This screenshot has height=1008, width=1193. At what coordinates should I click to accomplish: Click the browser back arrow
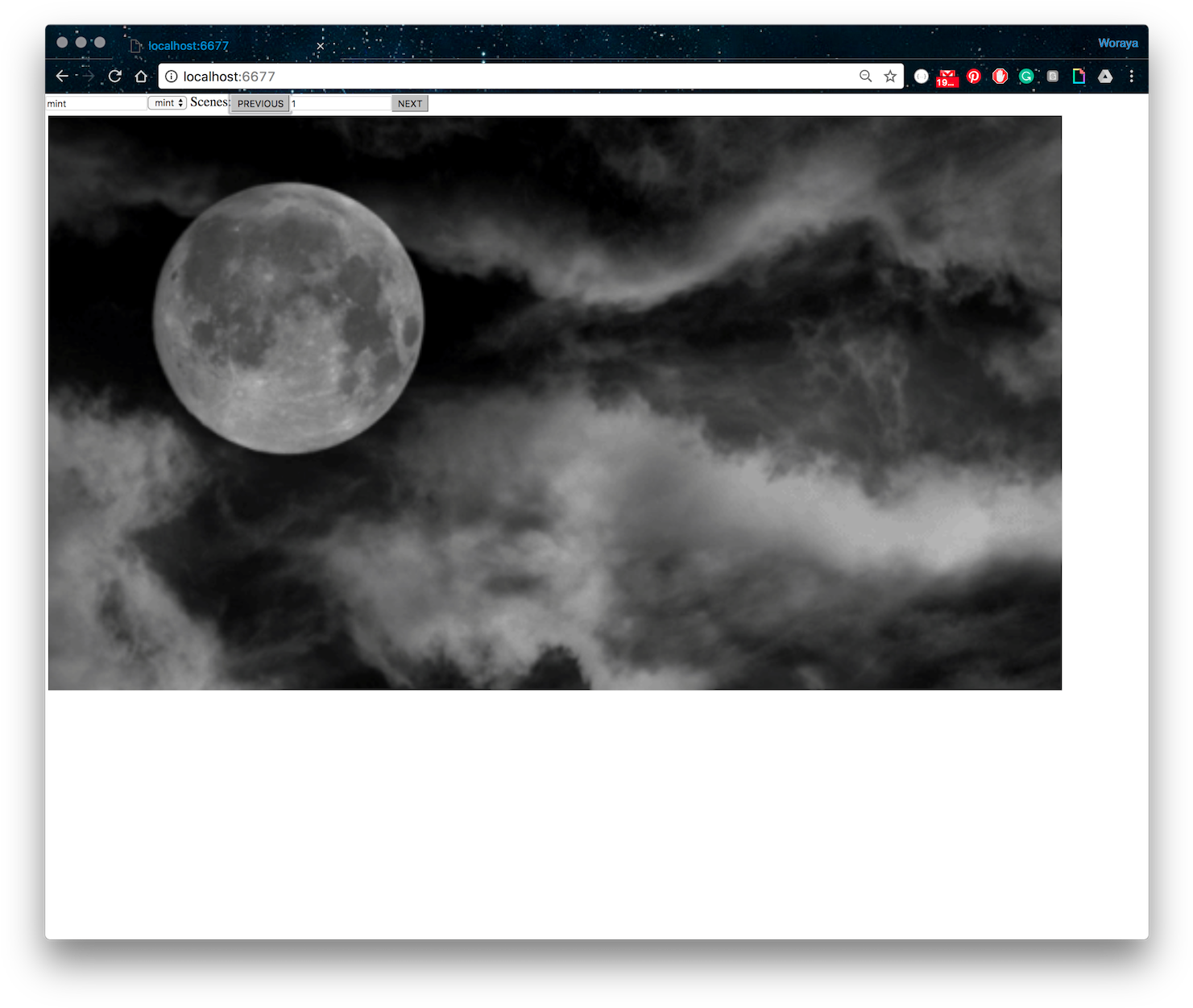pyautogui.click(x=62, y=76)
